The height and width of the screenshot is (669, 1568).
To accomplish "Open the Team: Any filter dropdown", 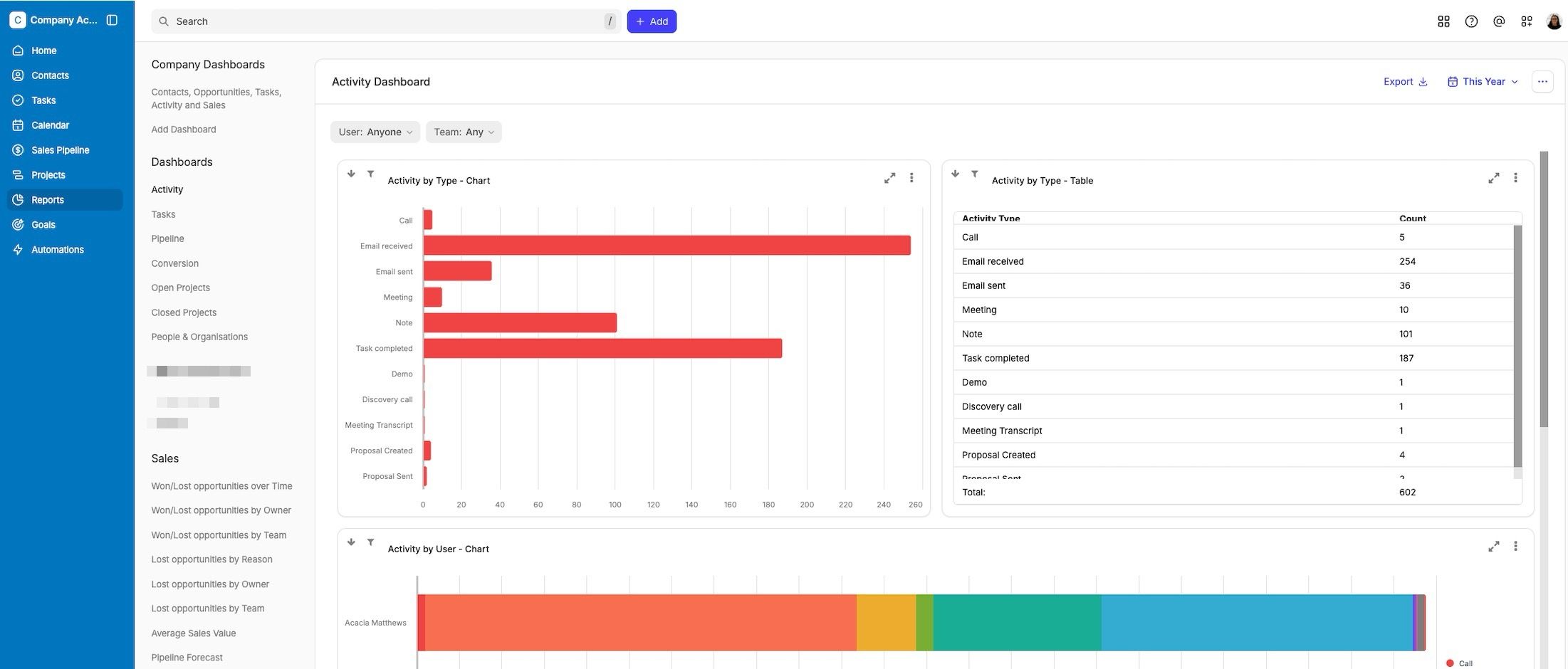I will [x=464, y=132].
